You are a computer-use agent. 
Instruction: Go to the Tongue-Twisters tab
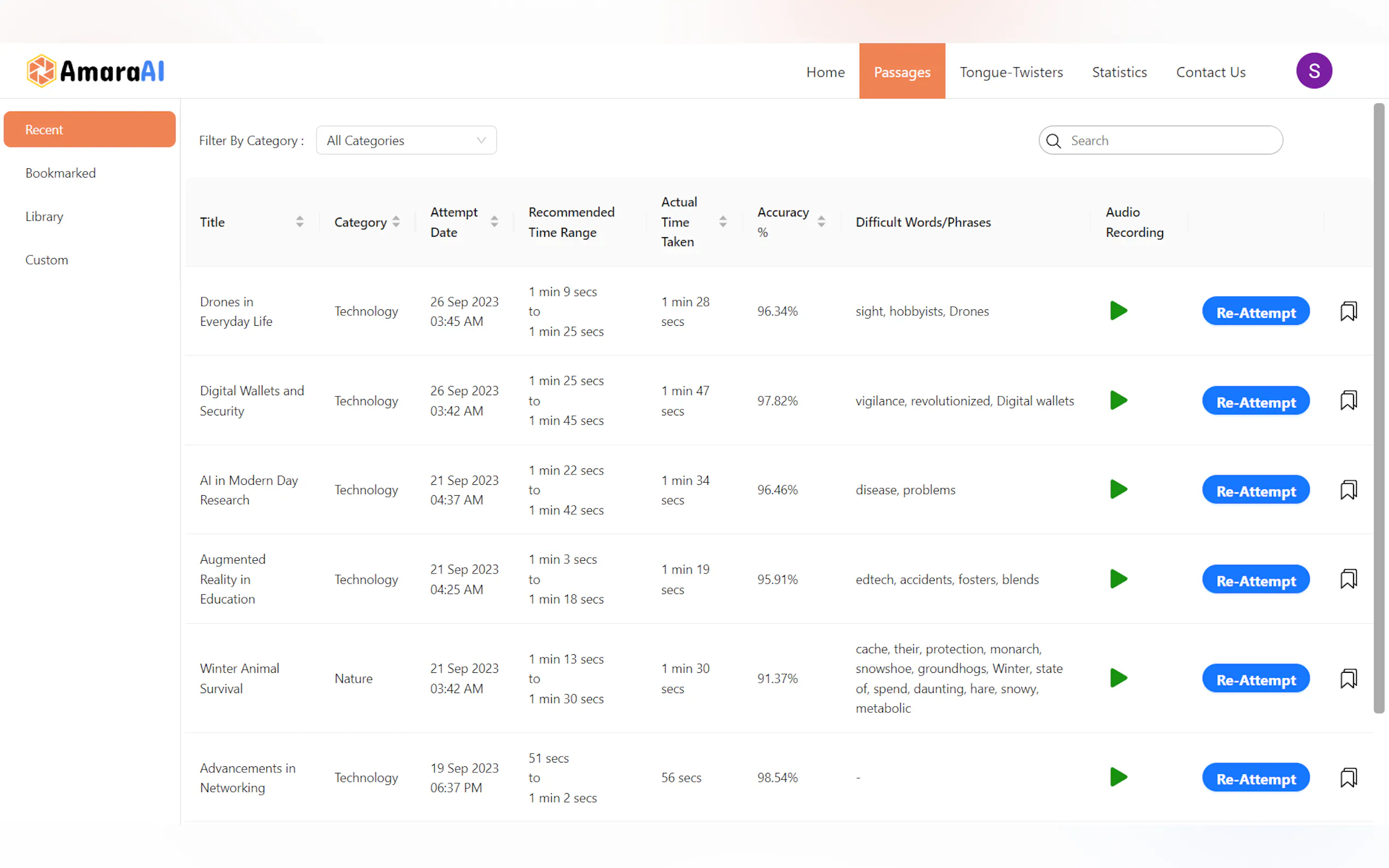(x=1011, y=72)
